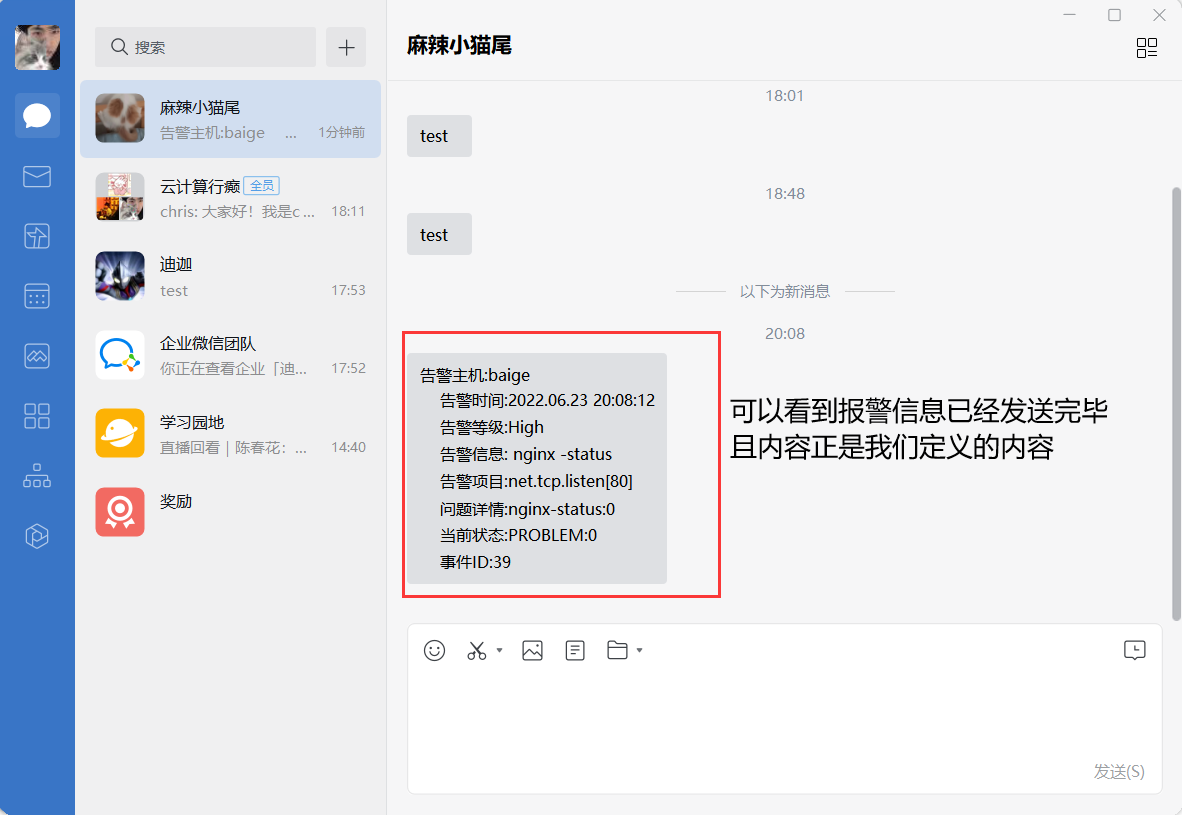1182x815 pixels.
Task: Click the 麻辣小猫尾 avatar in list
Action: coord(120,118)
